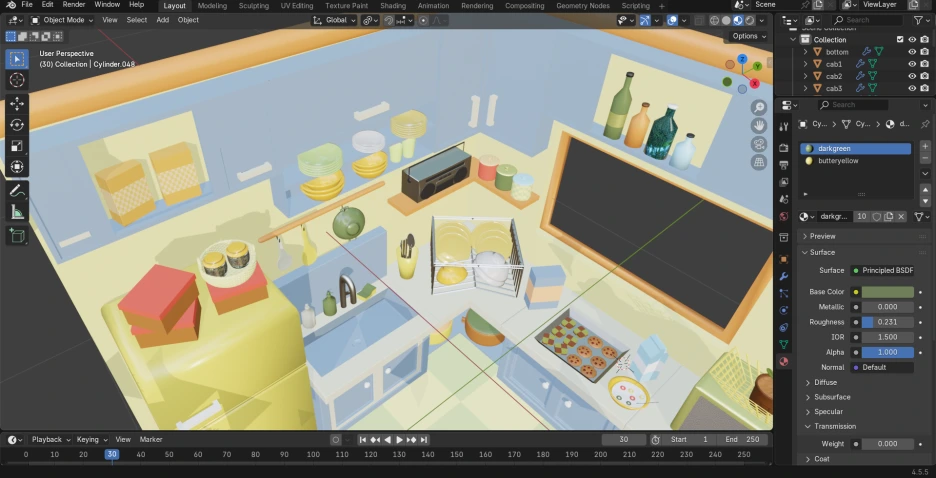Viewport: 936px width, 478px height.
Task: Open the timeline Marker menu
Action: pos(150,439)
